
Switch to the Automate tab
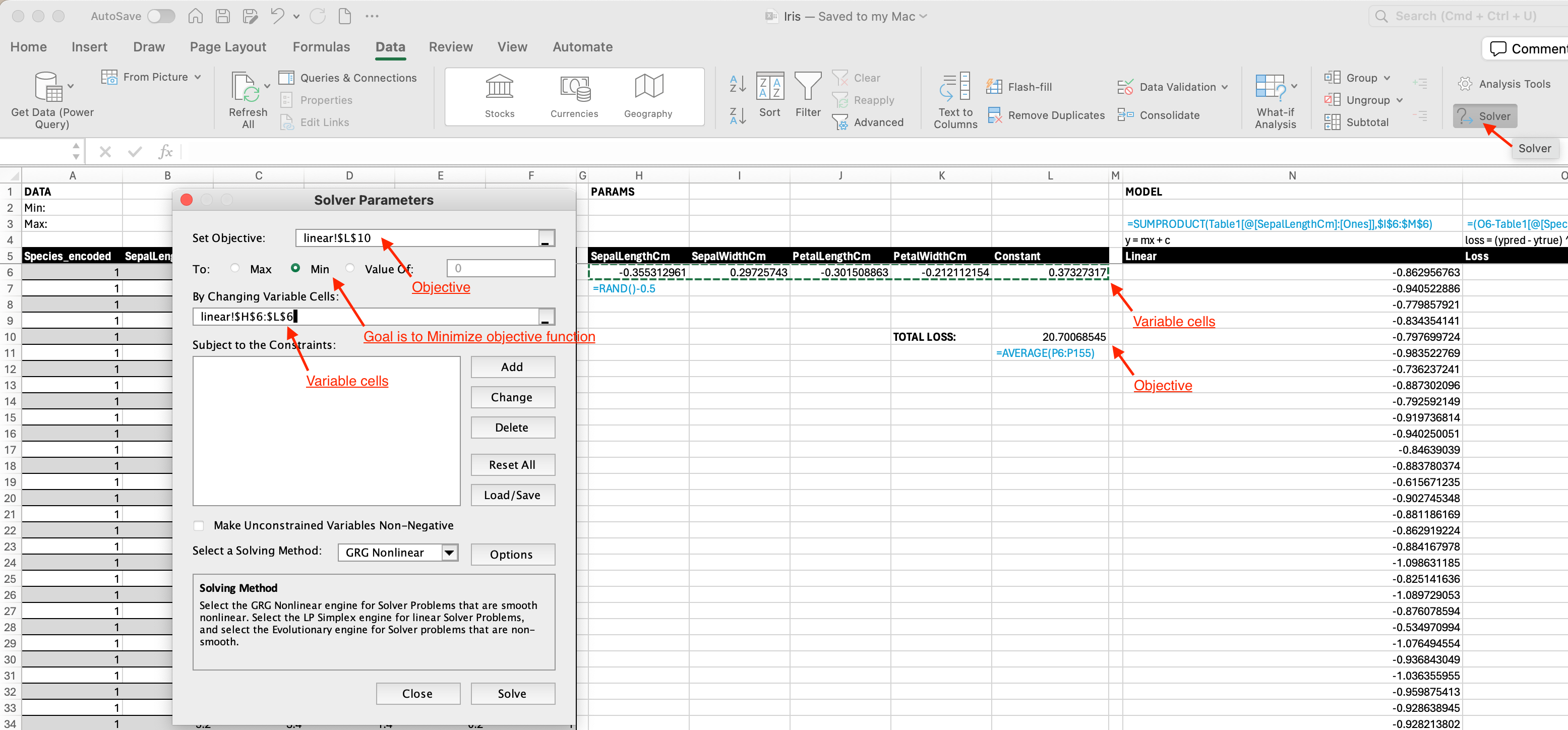[582, 47]
